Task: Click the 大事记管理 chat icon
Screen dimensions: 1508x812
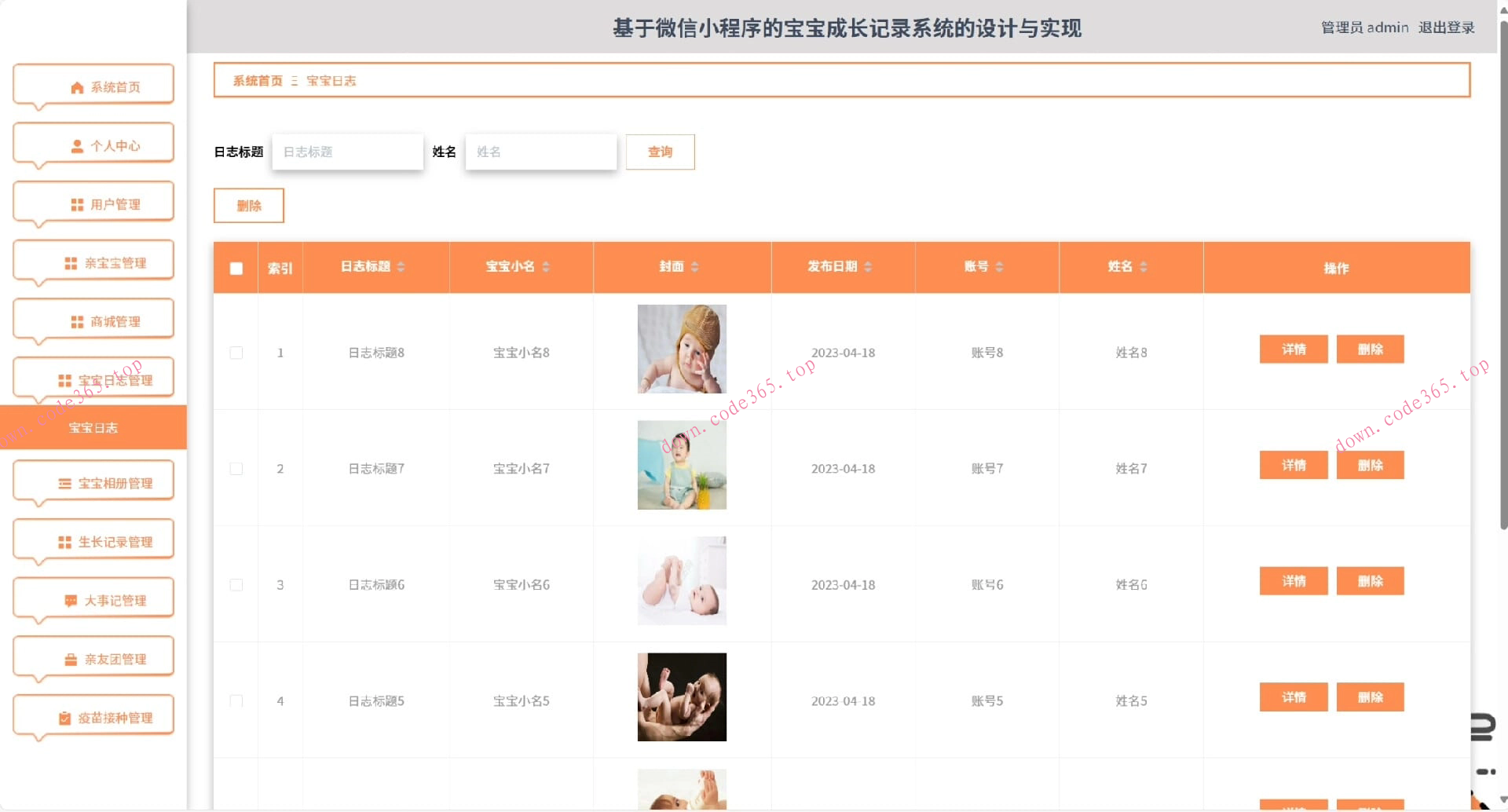Action: 70,598
